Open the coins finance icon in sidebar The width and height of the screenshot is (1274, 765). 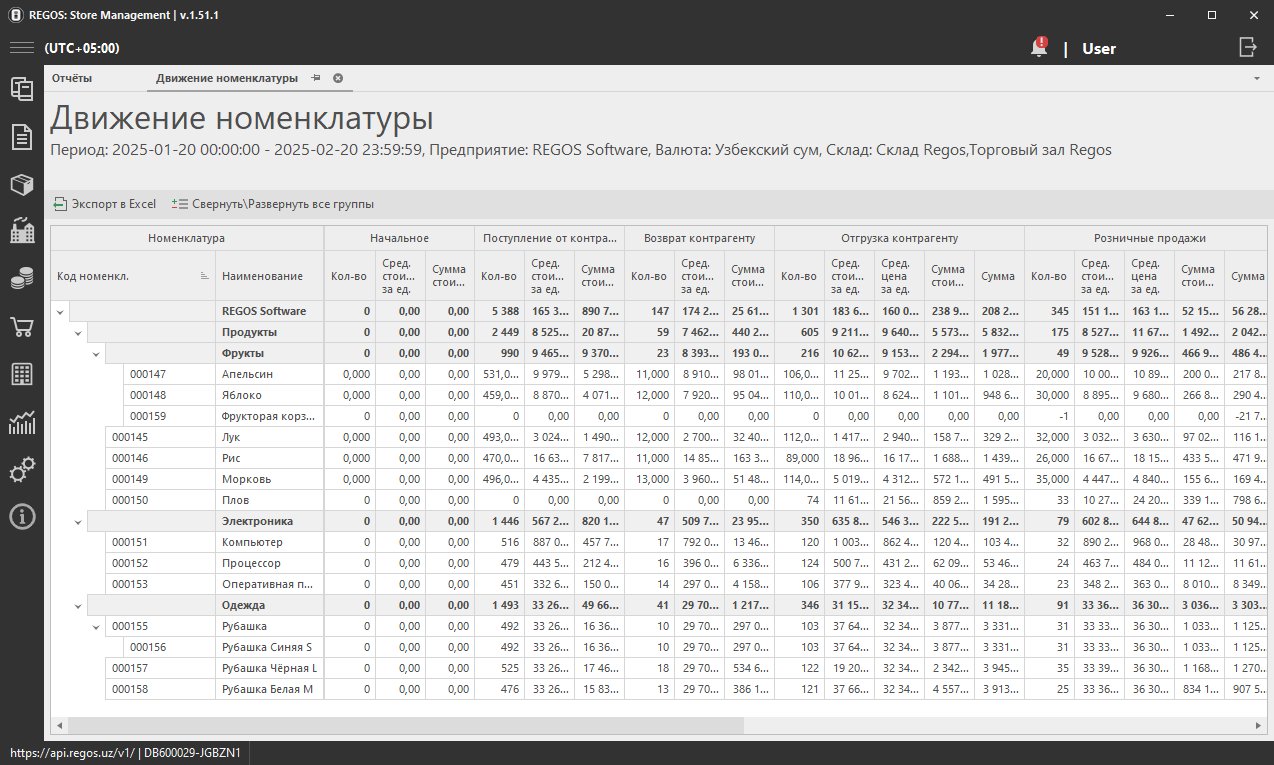[x=22, y=280]
